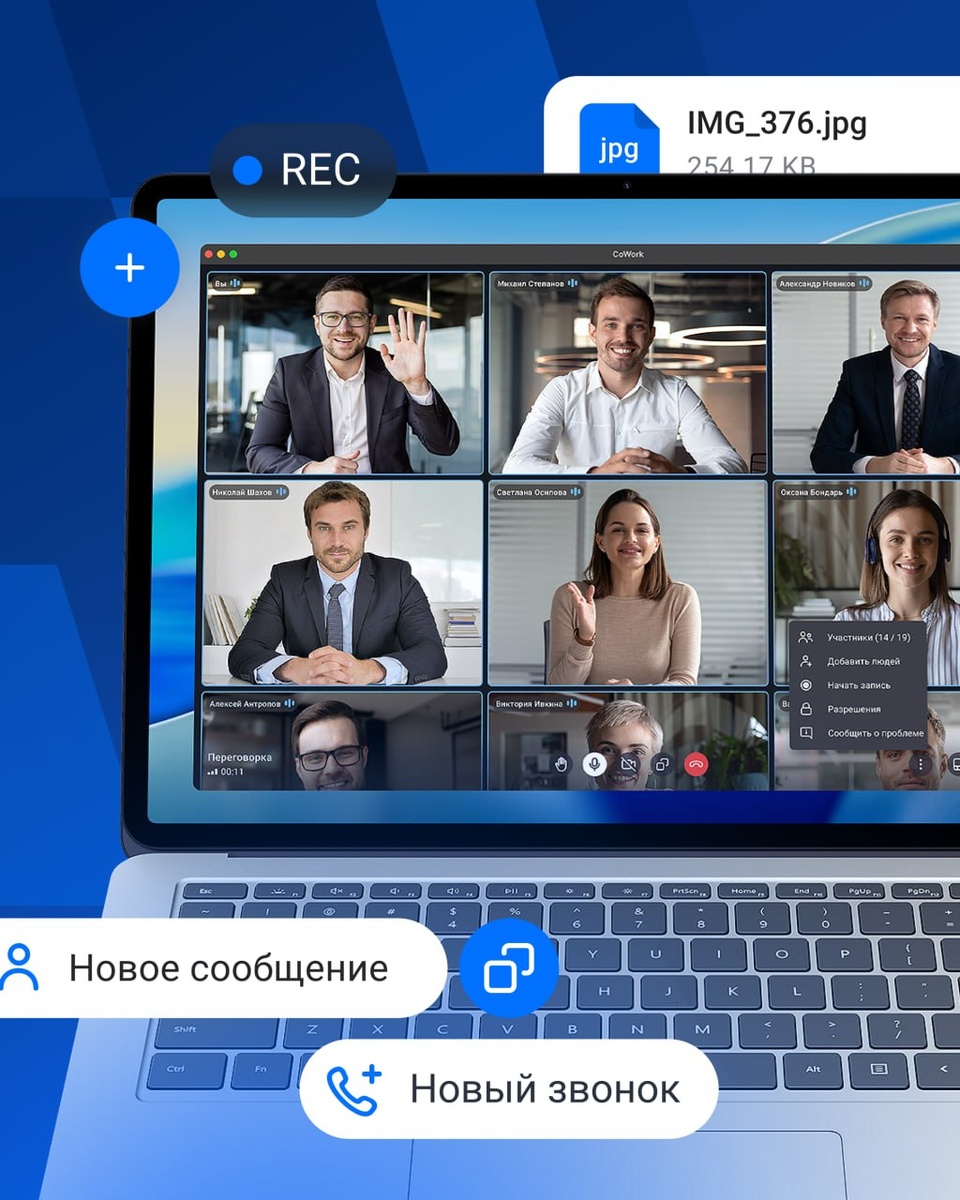Select Начать запись in the menu
Viewport: 960px width, 1200px height.
tap(857, 685)
